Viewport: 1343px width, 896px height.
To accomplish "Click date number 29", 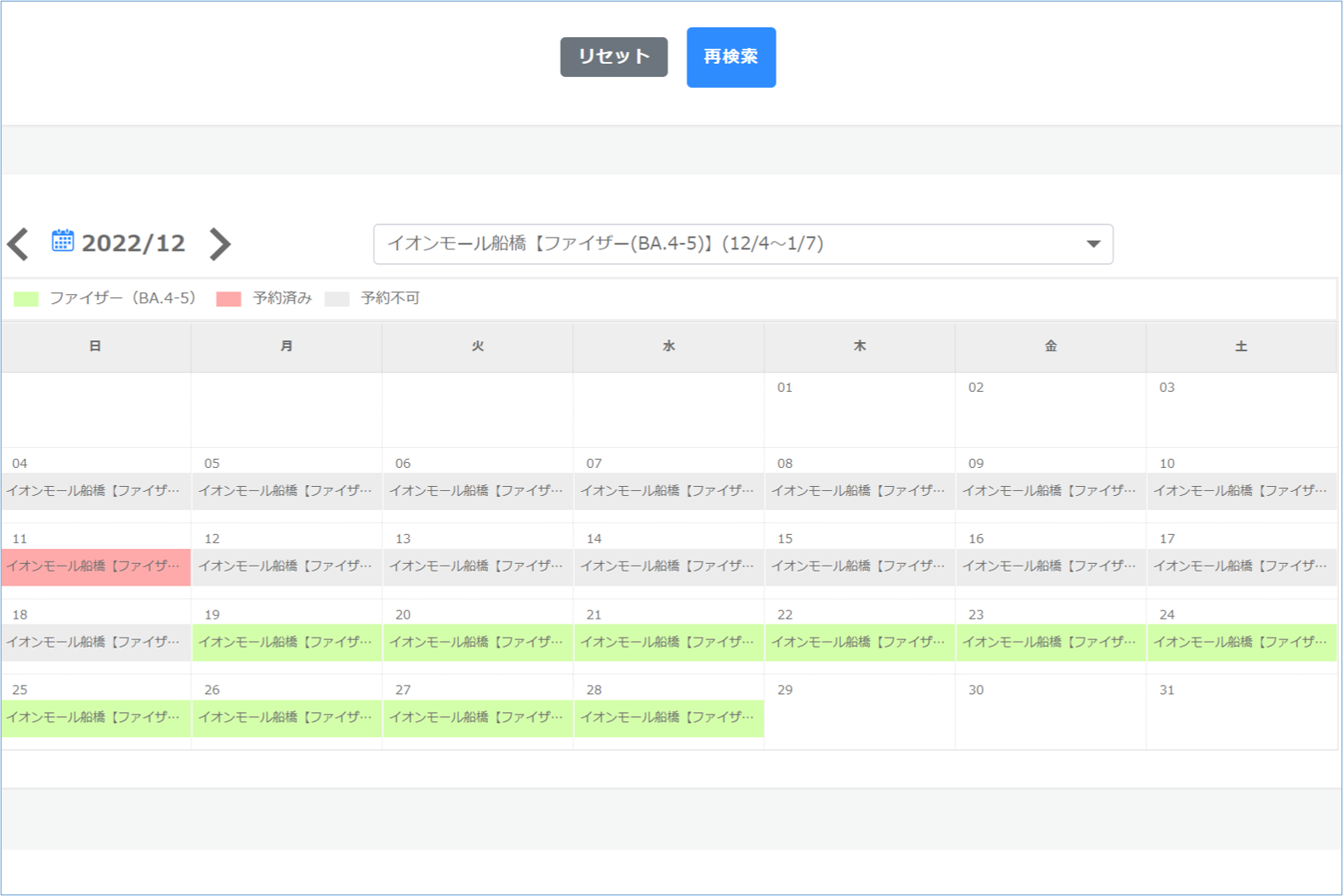I will click(785, 690).
